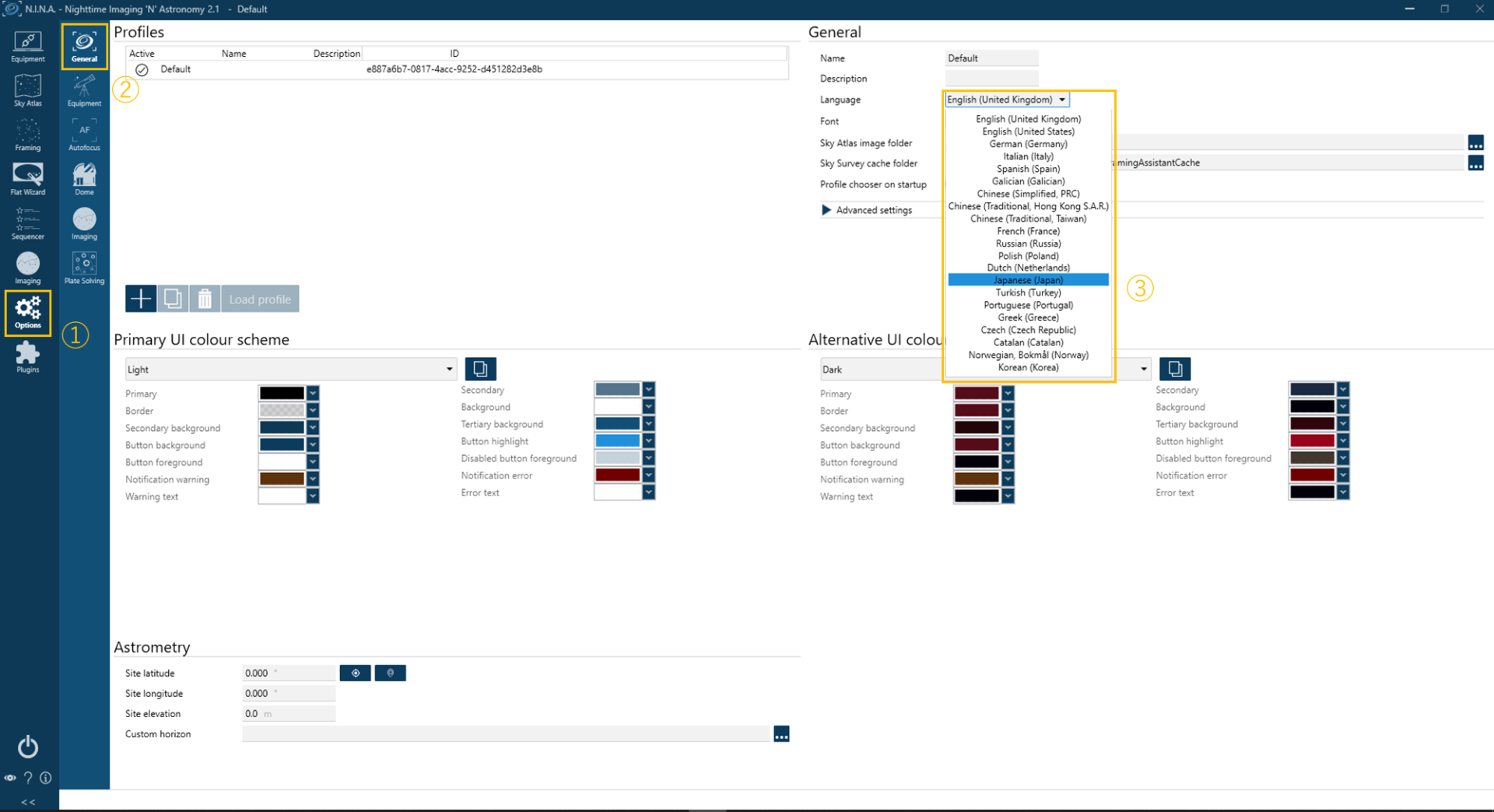The height and width of the screenshot is (812, 1494).
Task: Toggle the eye icon at bottom left
Action: coord(10,778)
